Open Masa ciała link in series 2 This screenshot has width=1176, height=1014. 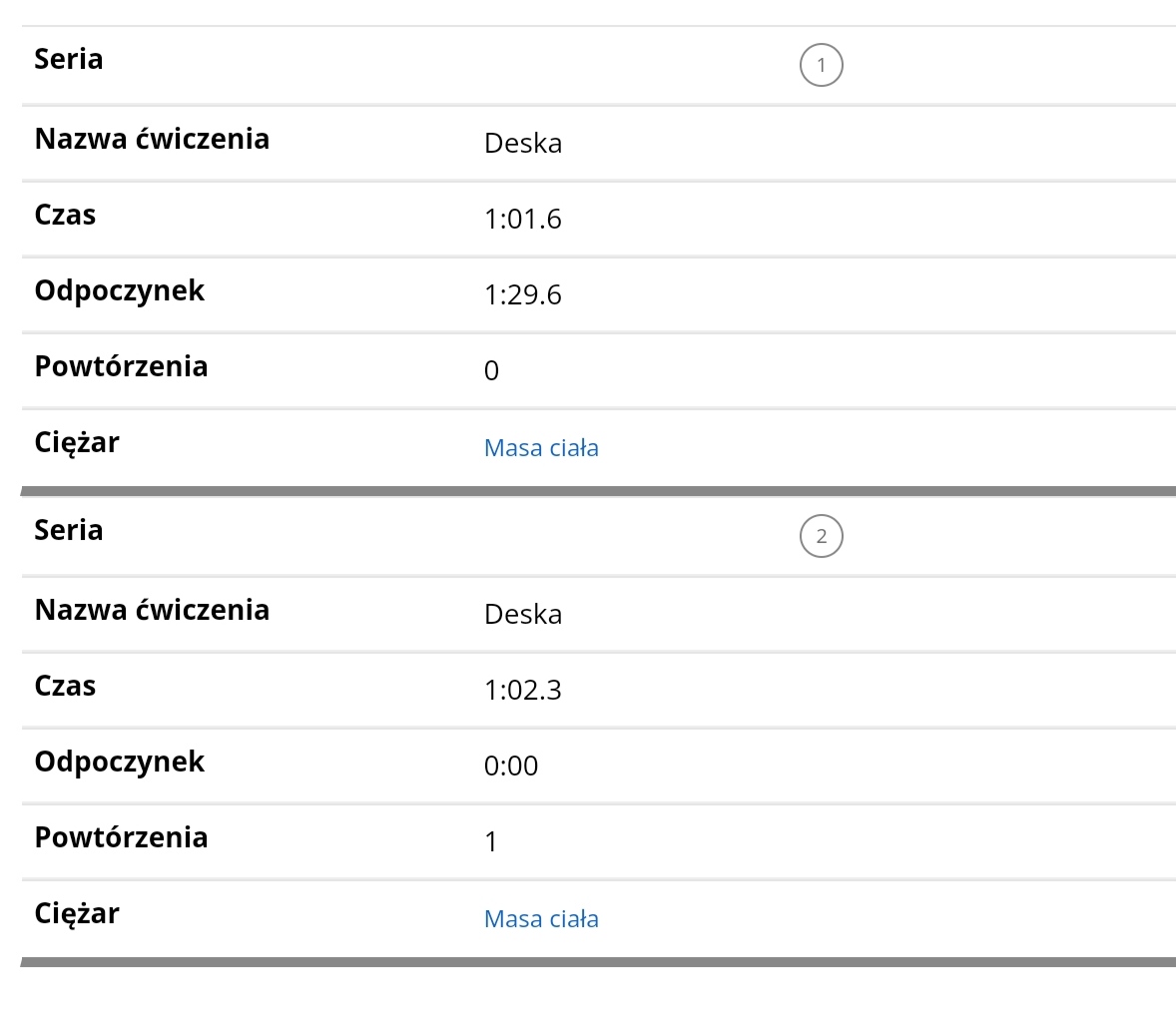(541, 919)
